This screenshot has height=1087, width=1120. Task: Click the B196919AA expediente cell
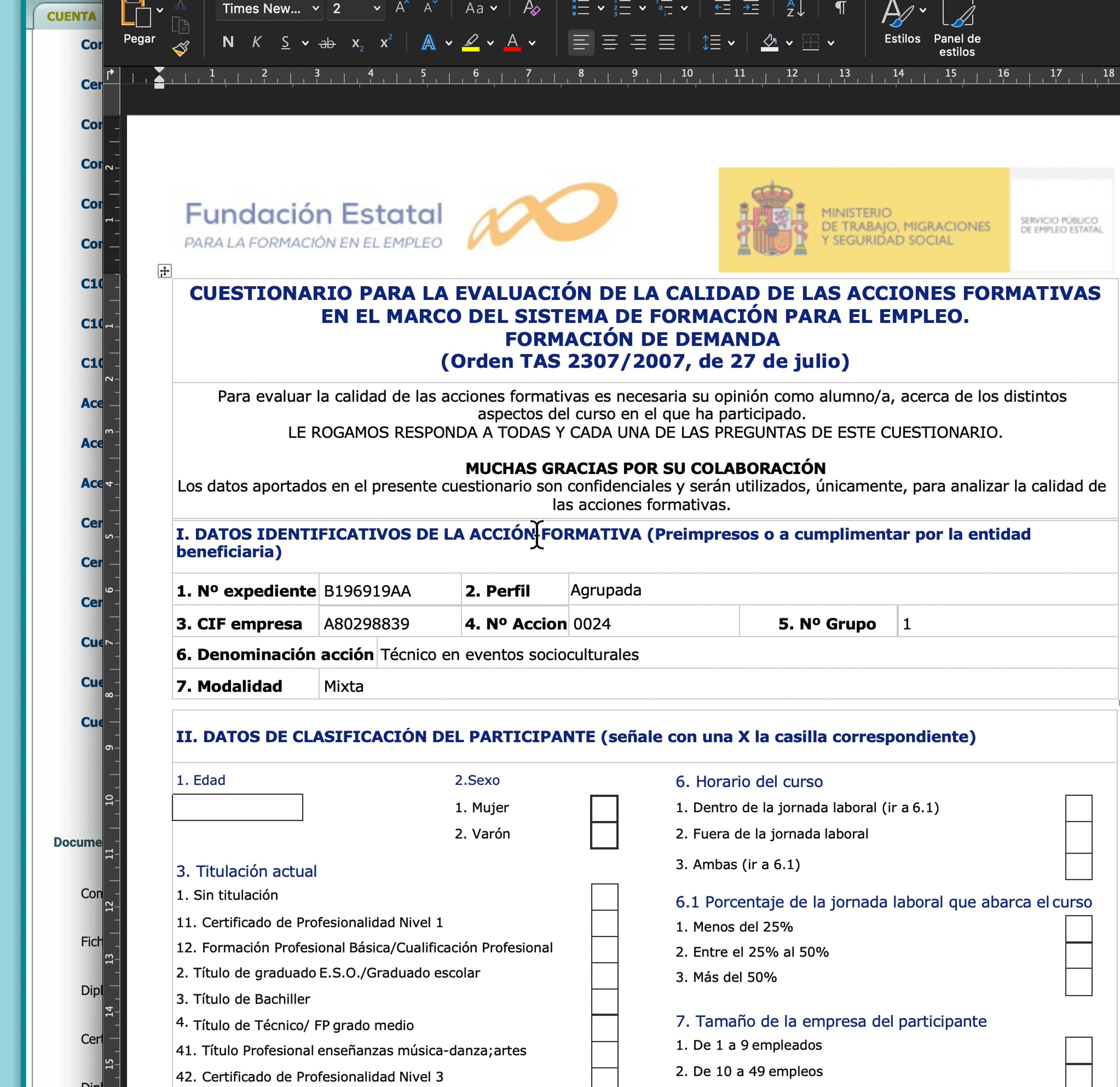[390, 590]
